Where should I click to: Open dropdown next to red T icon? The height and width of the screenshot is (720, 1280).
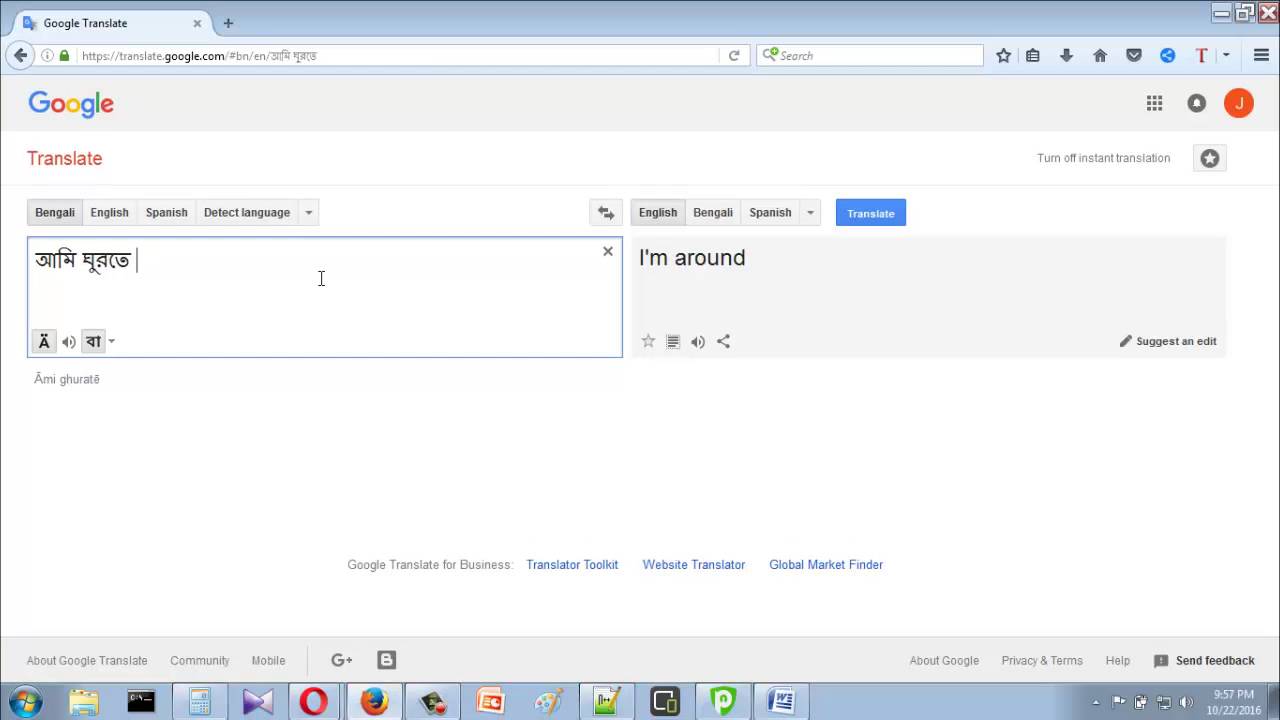click(1226, 56)
